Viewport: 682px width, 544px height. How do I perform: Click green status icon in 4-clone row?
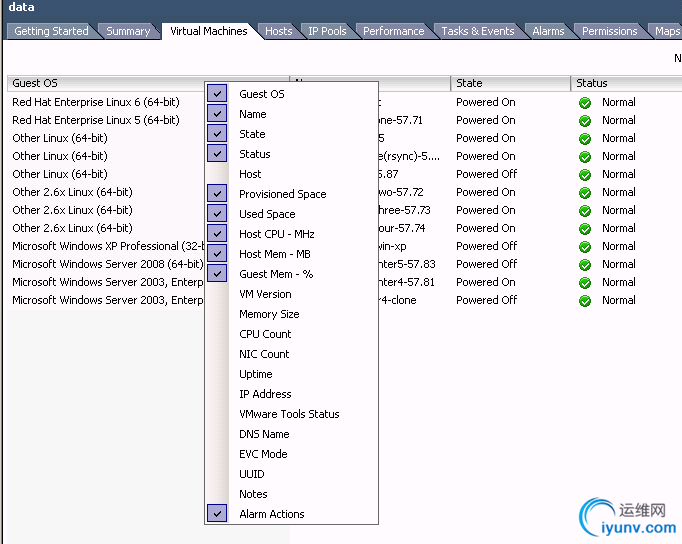(x=585, y=300)
